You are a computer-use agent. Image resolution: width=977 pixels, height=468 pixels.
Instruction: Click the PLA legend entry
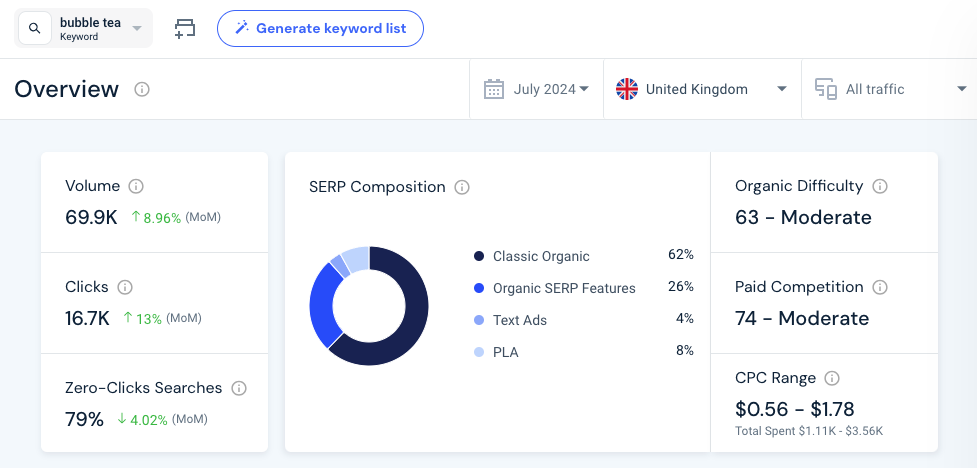pyautogui.click(x=505, y=352)
